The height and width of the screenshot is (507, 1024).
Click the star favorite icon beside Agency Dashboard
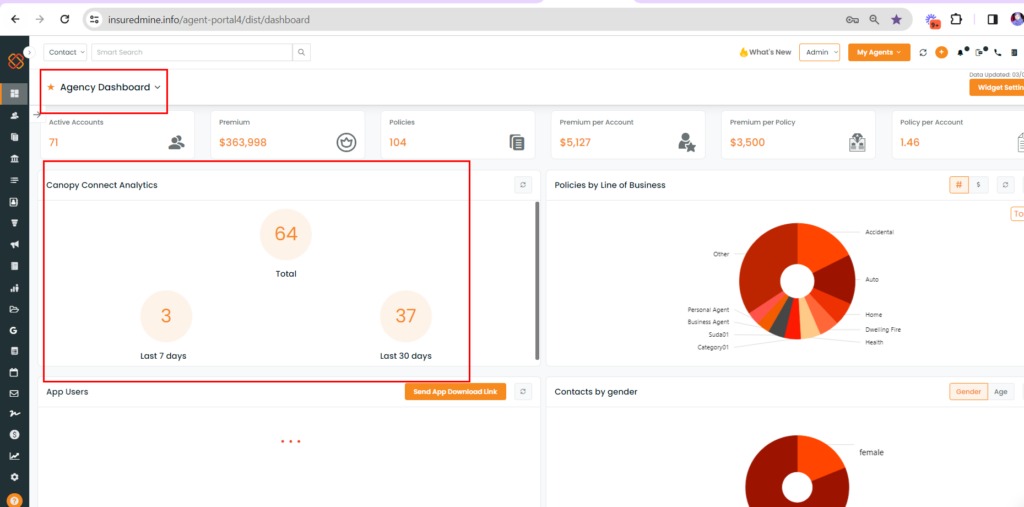point(51,87)
